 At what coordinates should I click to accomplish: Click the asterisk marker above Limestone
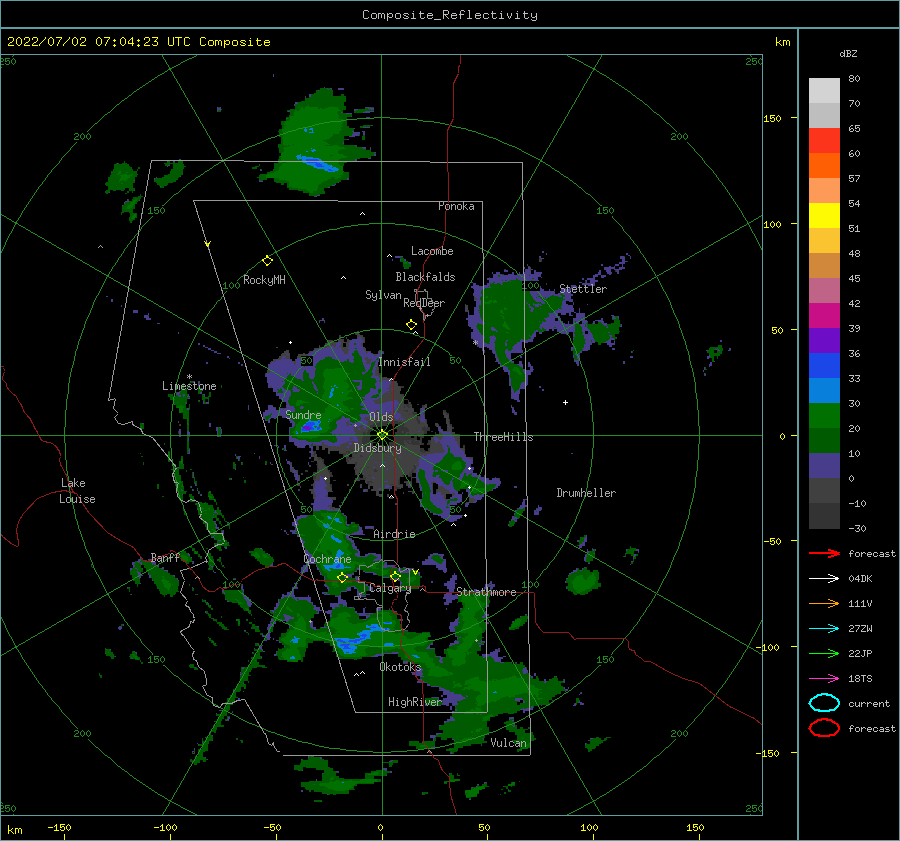189,377
